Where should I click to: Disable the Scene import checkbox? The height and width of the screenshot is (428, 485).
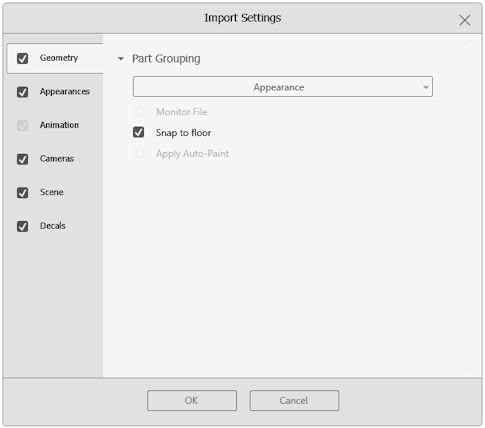pyautogui.click(x=22, y=193)
